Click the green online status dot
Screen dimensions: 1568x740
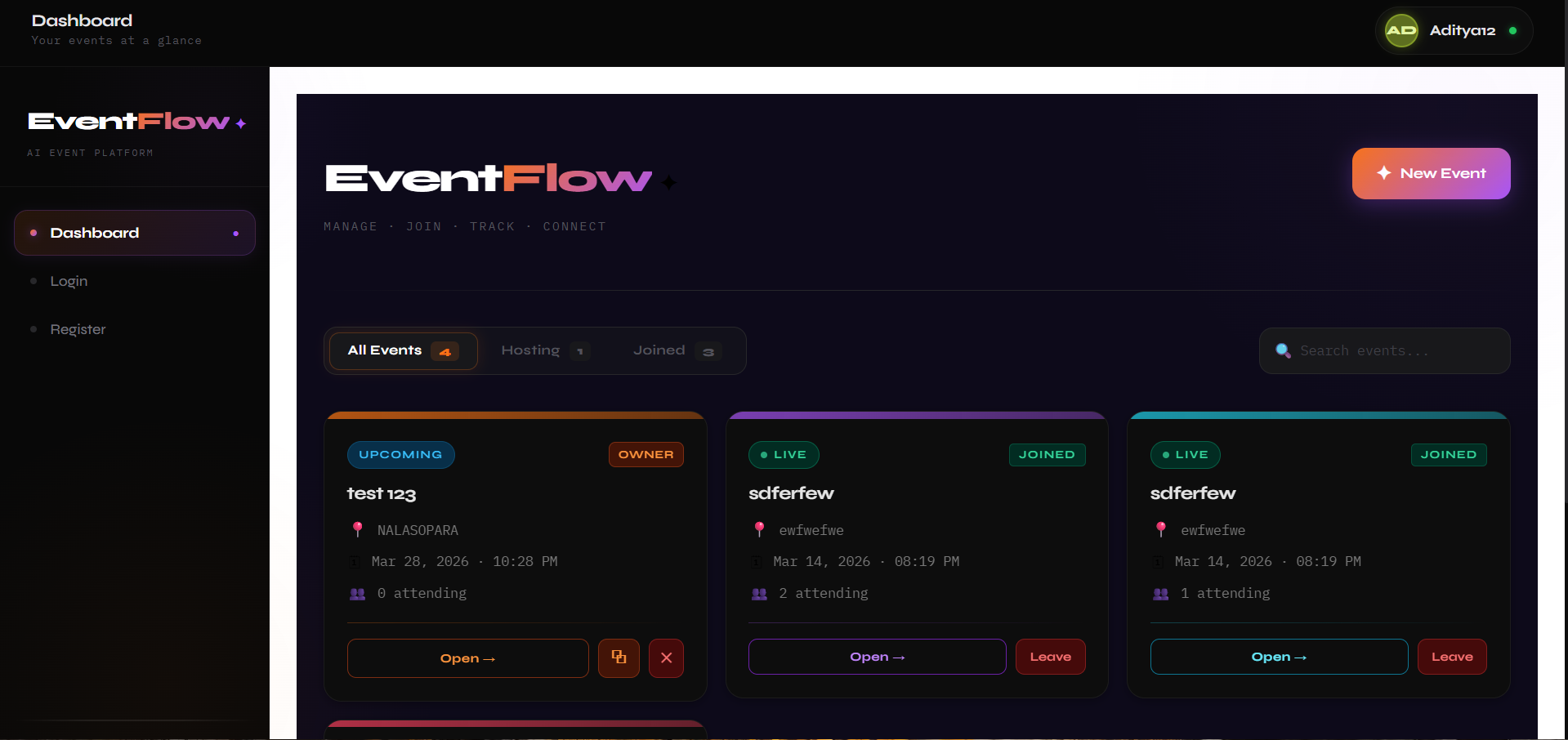tap(1512, 31)
